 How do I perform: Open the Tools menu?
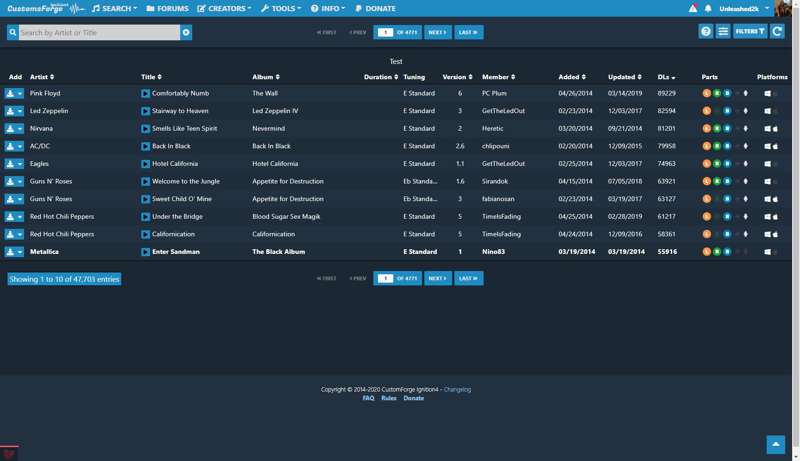pos(282,8)
